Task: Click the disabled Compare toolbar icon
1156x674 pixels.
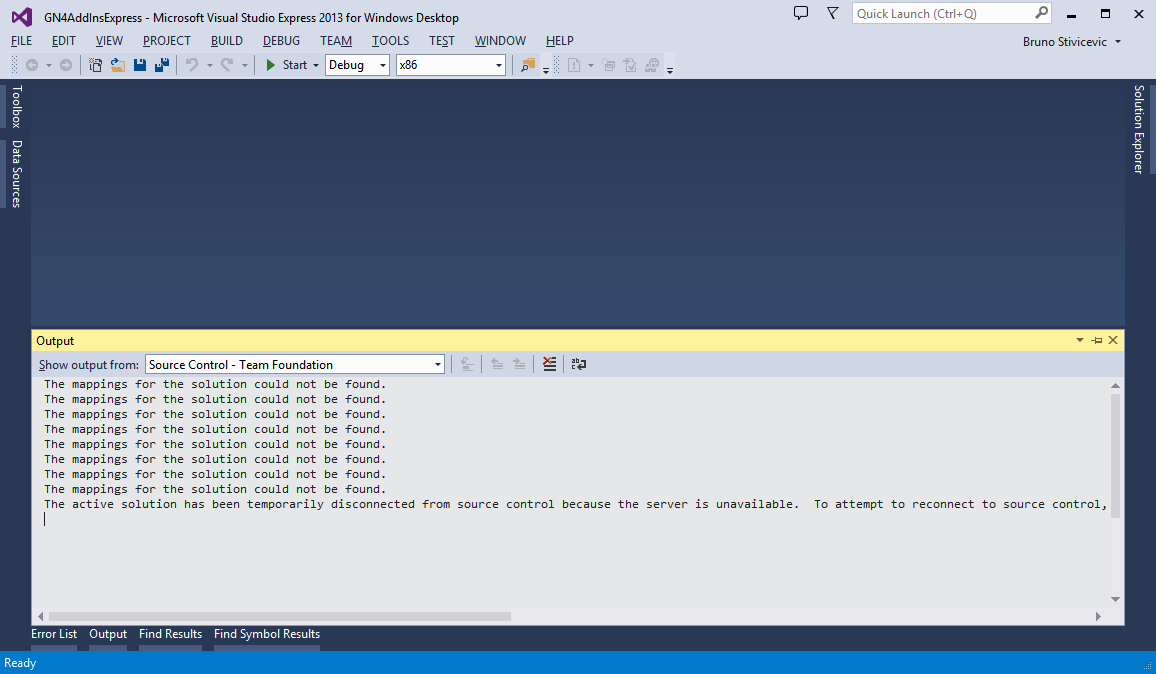Action: [609, 65]
